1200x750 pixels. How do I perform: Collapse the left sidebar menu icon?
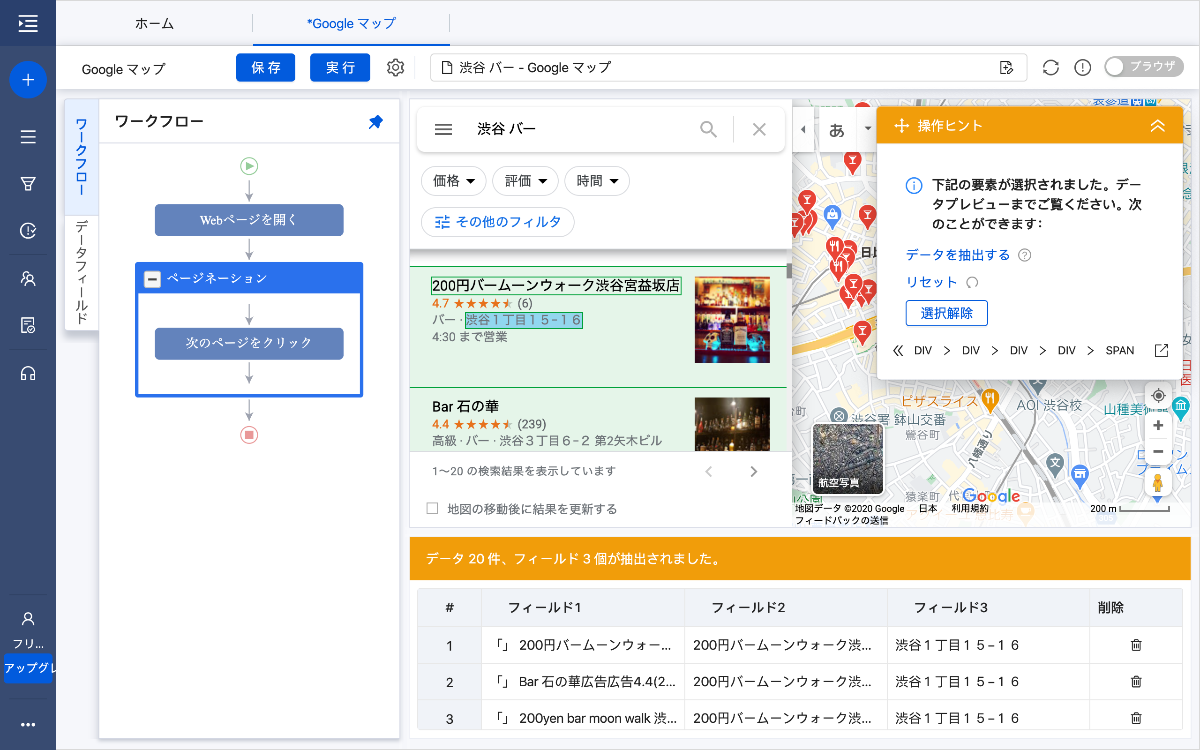pyautogui.click(x=28, y=23)
